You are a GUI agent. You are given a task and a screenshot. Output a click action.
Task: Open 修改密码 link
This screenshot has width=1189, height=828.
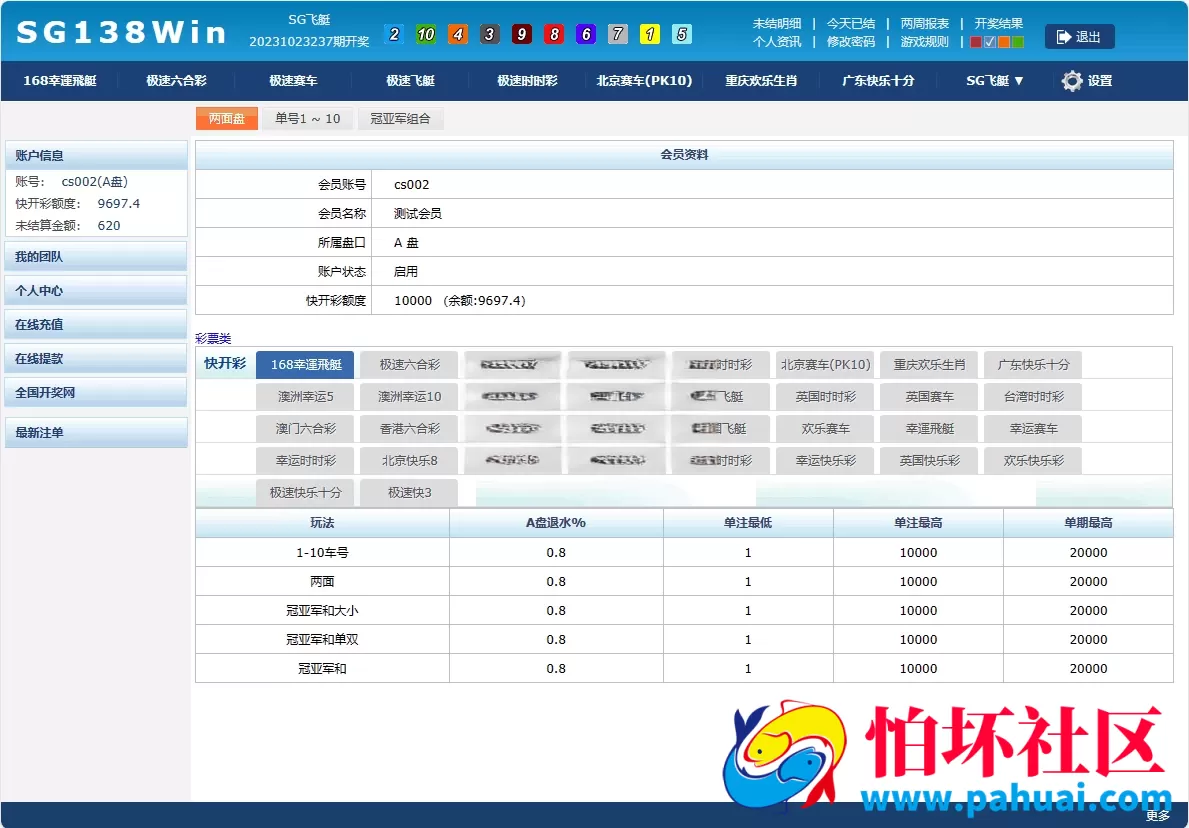point(851,42)
